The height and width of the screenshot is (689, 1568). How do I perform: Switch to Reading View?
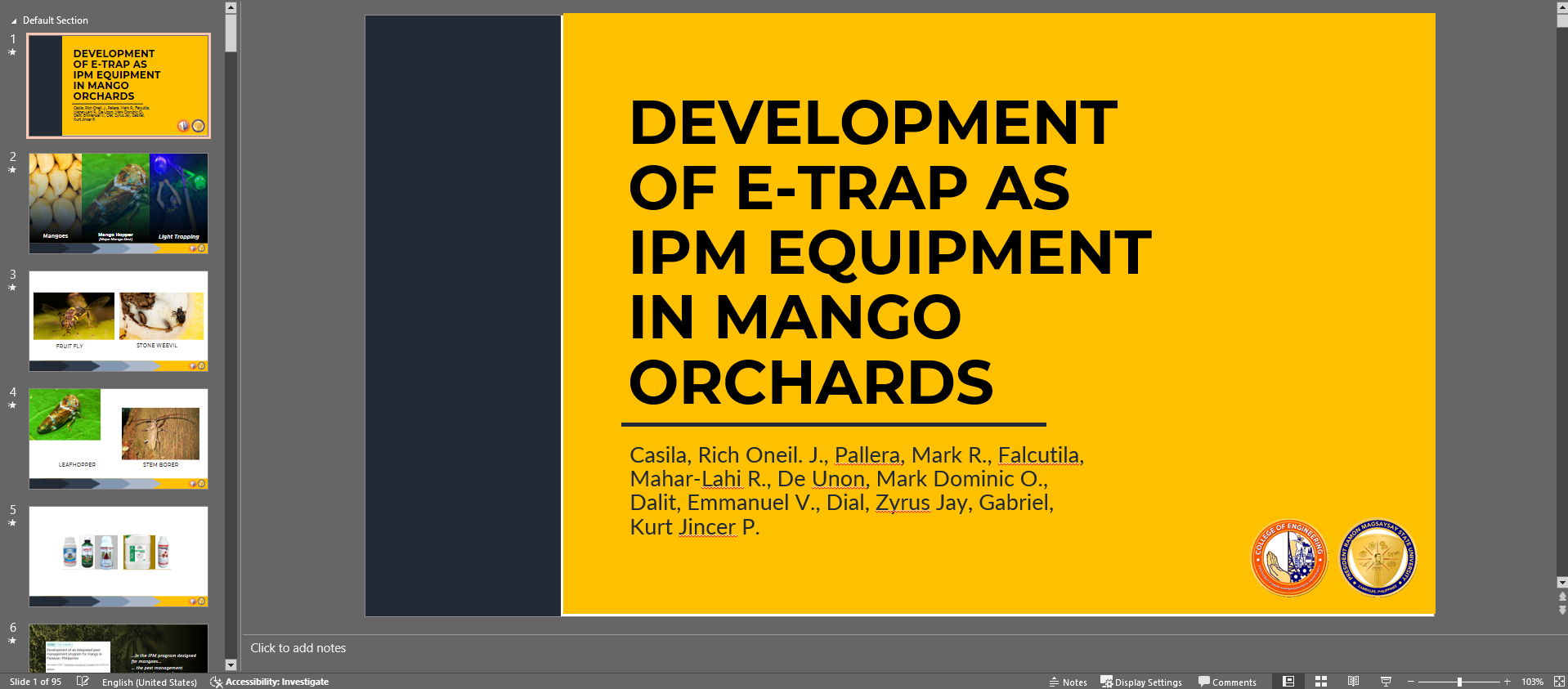pyautogui.click(x=1354, y=682)
